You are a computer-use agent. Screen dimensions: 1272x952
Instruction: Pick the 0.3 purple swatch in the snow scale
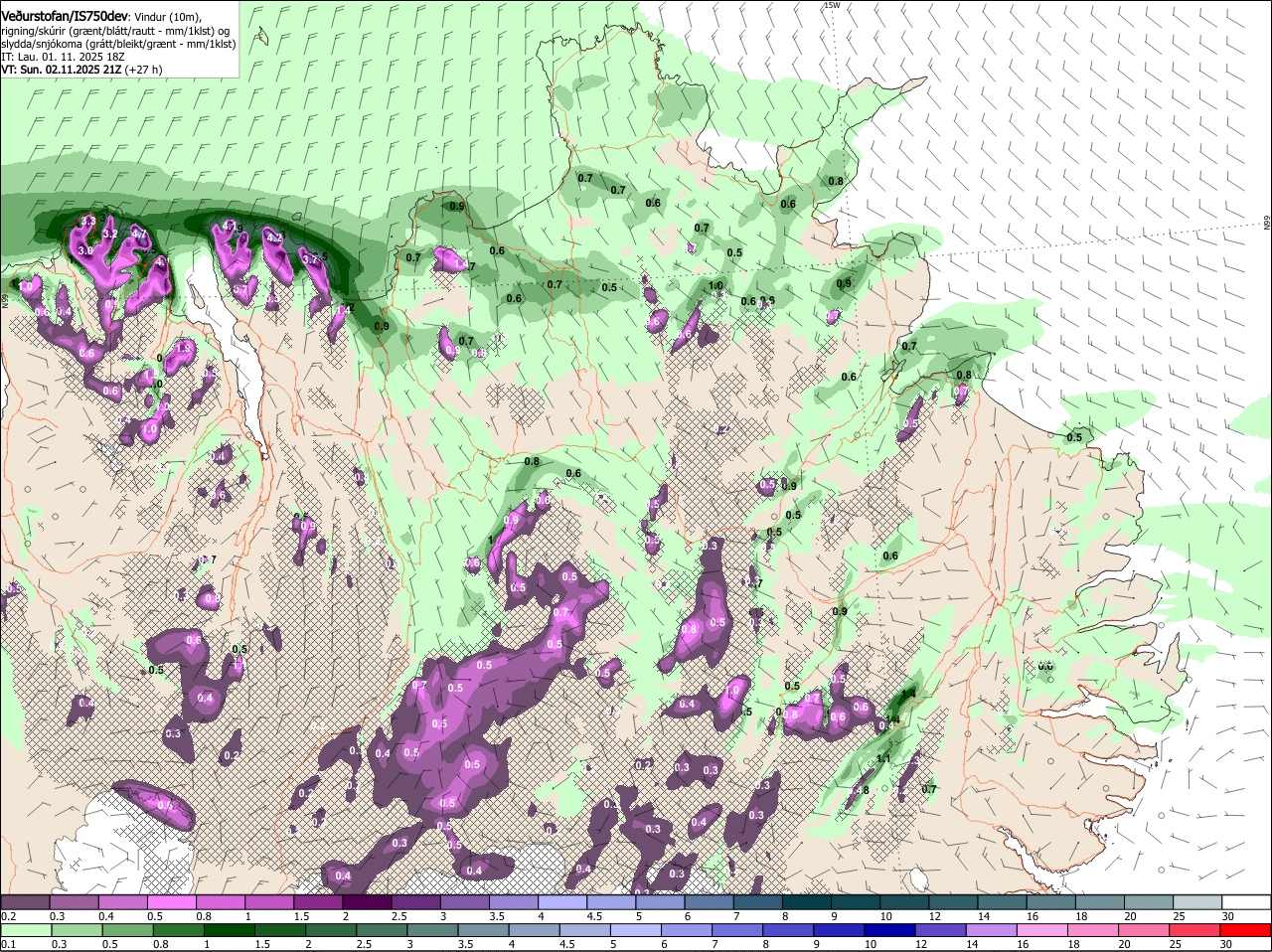pos(74,901)
